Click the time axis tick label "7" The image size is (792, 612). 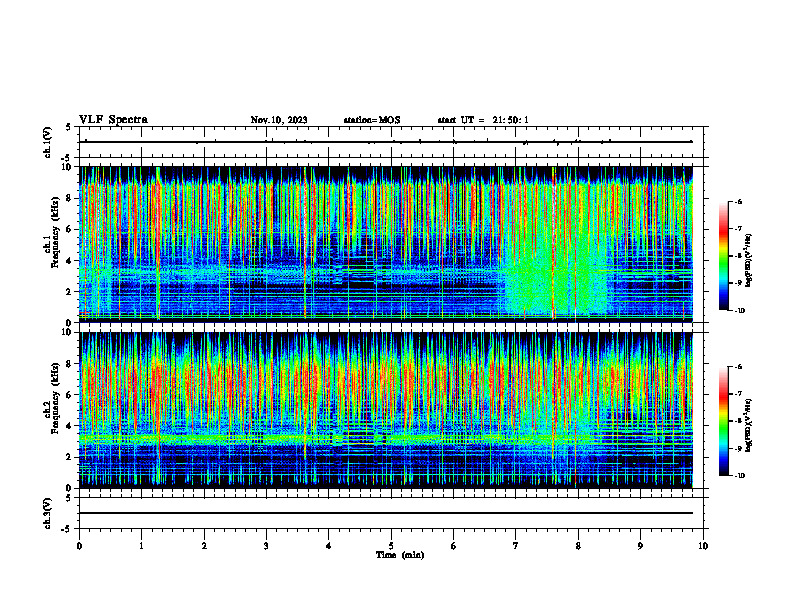tap(516, 546)
